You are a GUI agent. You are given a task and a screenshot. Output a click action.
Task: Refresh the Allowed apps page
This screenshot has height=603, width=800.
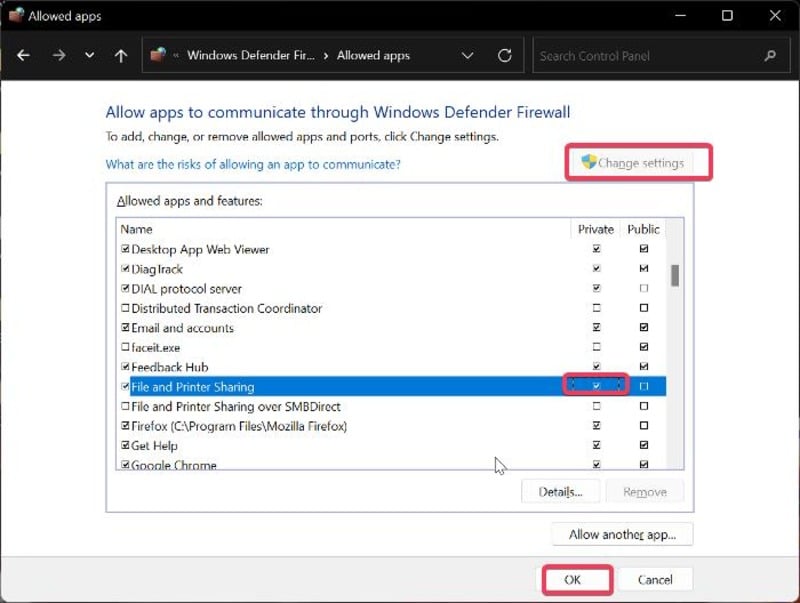tap(505, 55)
